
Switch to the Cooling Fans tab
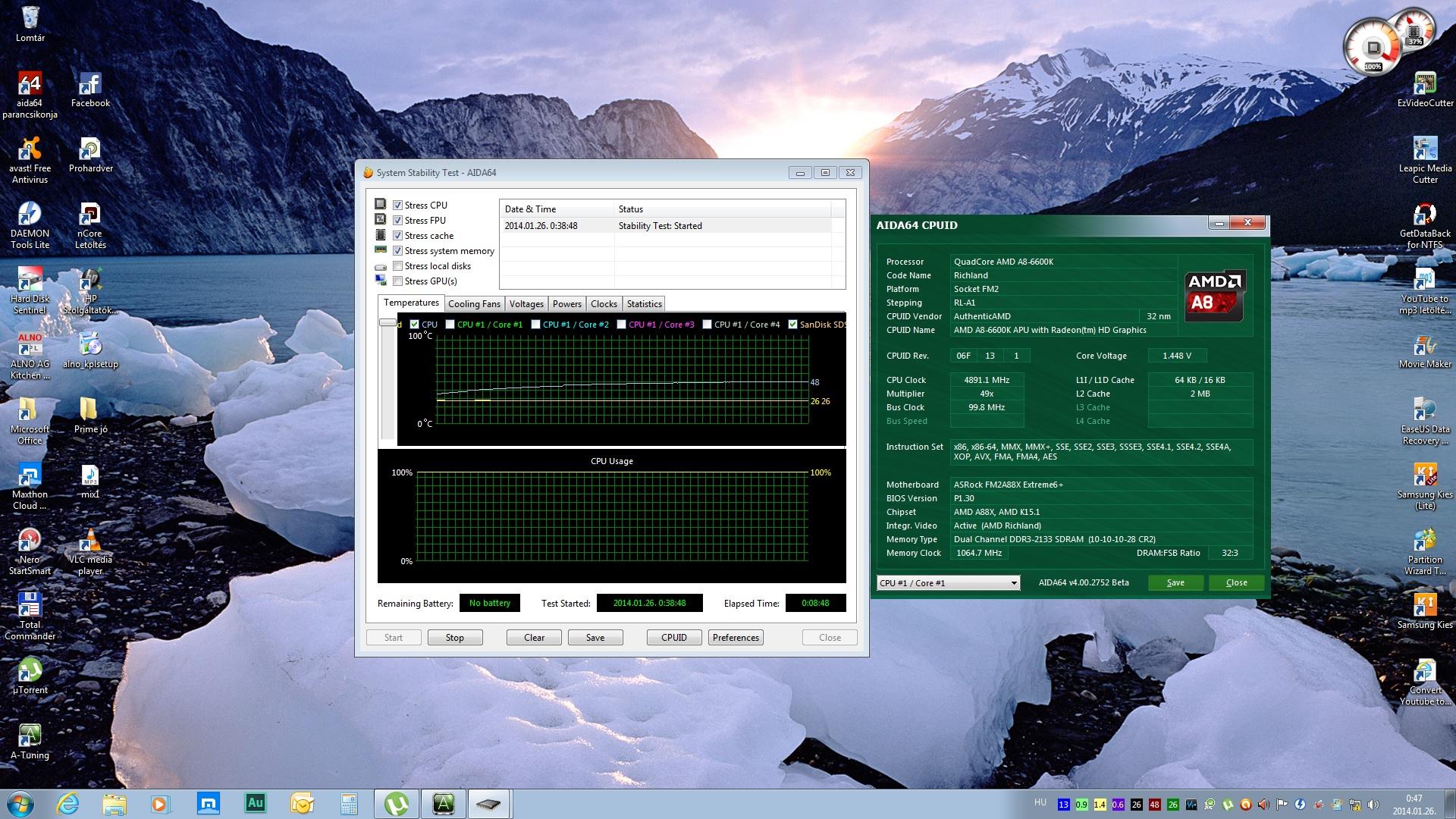[x=474, y=304]
